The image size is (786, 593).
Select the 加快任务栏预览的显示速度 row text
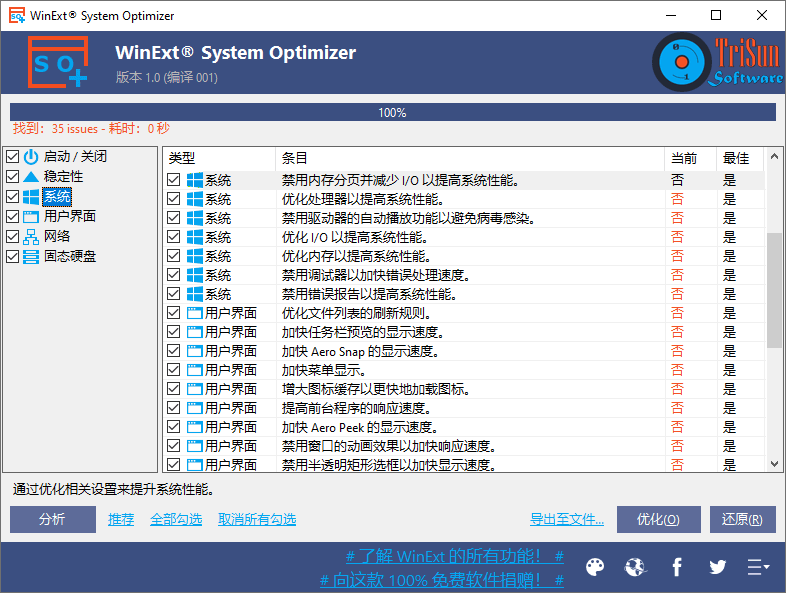[x=362, y=332]
